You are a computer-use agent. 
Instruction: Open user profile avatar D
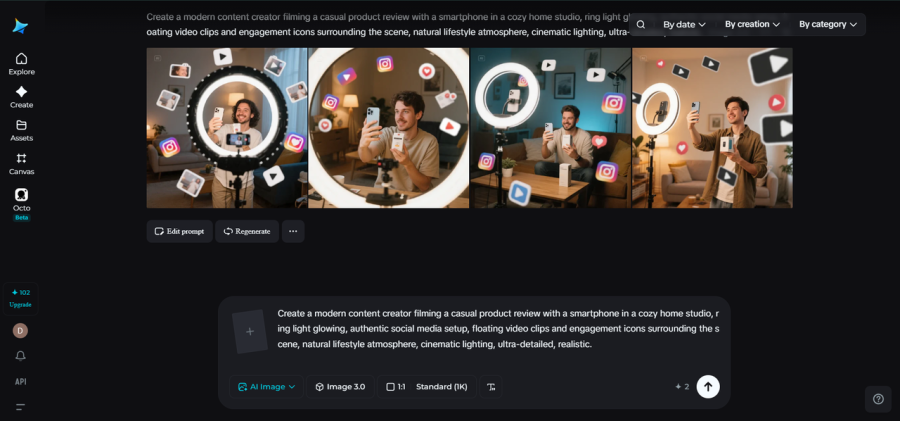pos(20,330)
